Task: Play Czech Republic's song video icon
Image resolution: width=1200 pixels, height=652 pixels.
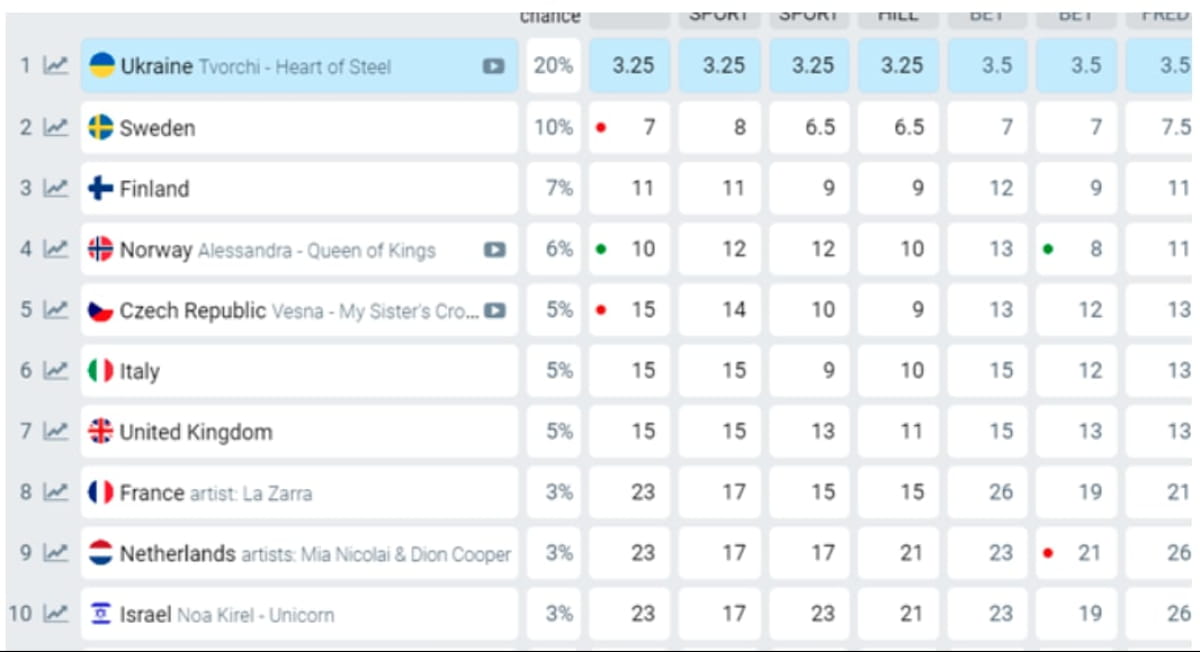Action: pos(494,310)
